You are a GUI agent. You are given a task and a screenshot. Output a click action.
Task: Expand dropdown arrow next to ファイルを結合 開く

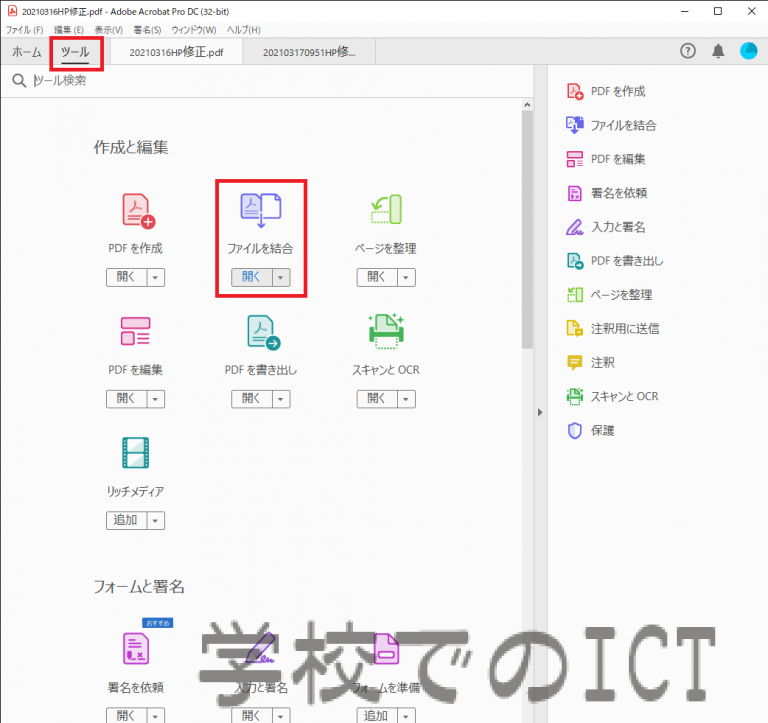coord(281,277)
